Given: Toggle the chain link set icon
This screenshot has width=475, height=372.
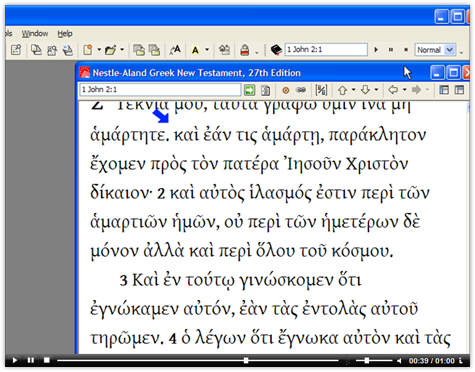Looking at the screenshot, I should tap(301, 90).
